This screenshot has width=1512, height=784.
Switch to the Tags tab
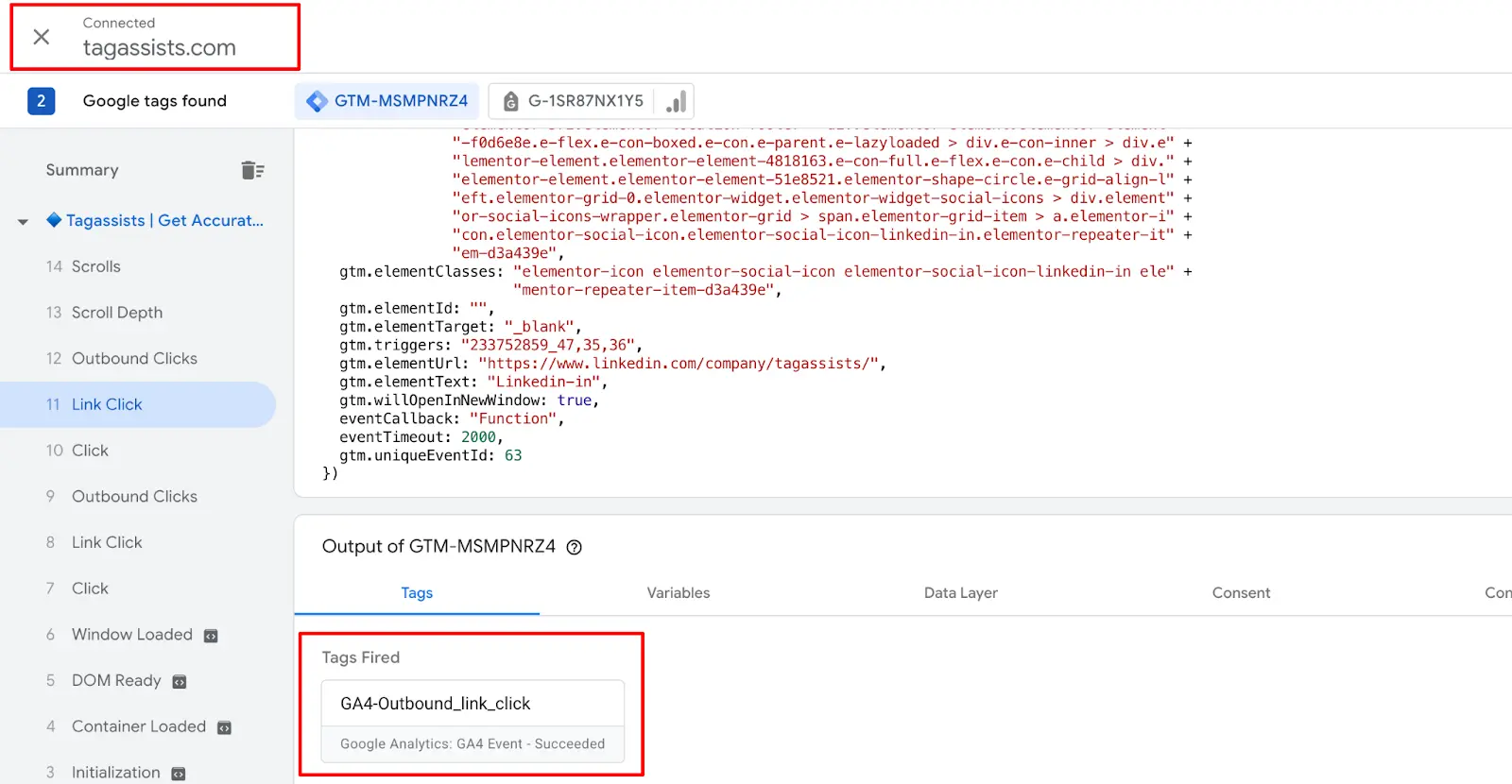(x=417, y=593)
